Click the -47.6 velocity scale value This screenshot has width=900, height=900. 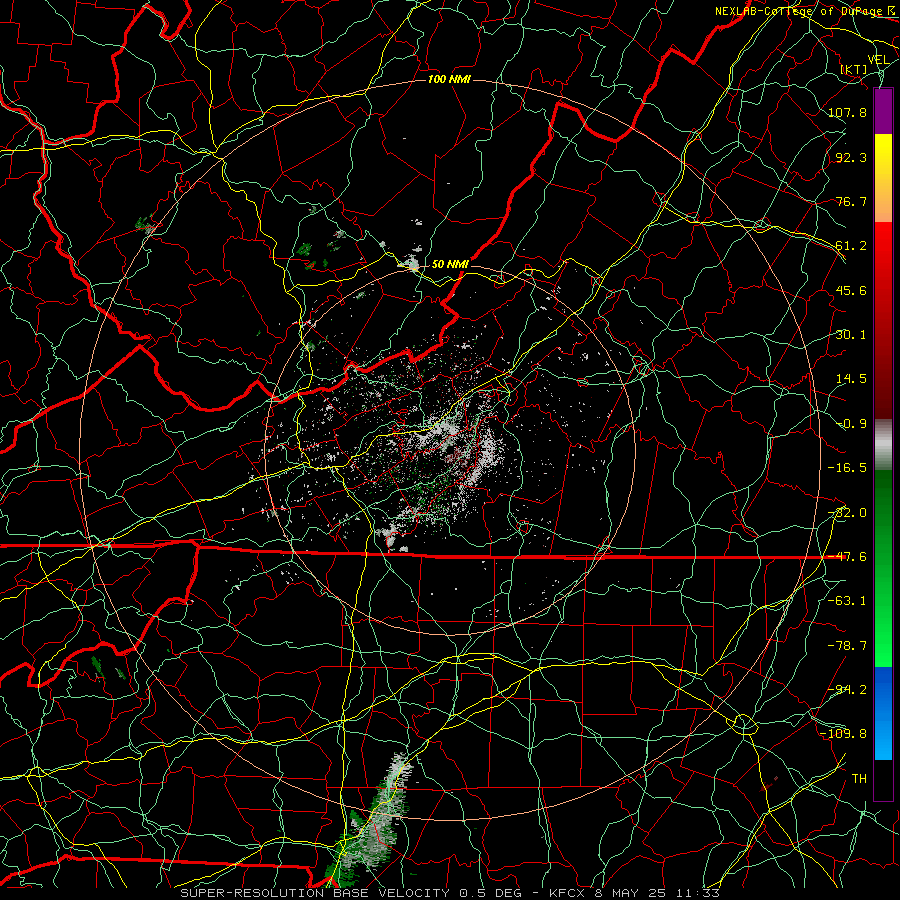pos(847,557)
